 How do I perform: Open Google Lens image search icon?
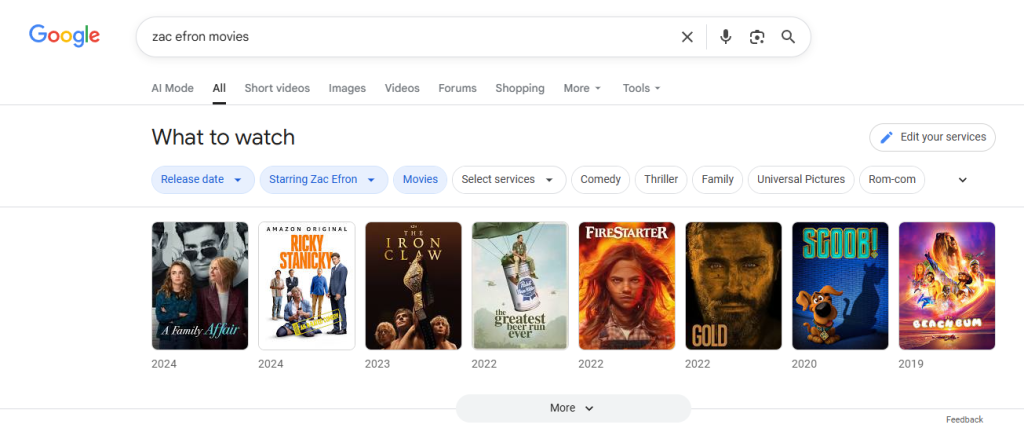(x=757, y=37)
